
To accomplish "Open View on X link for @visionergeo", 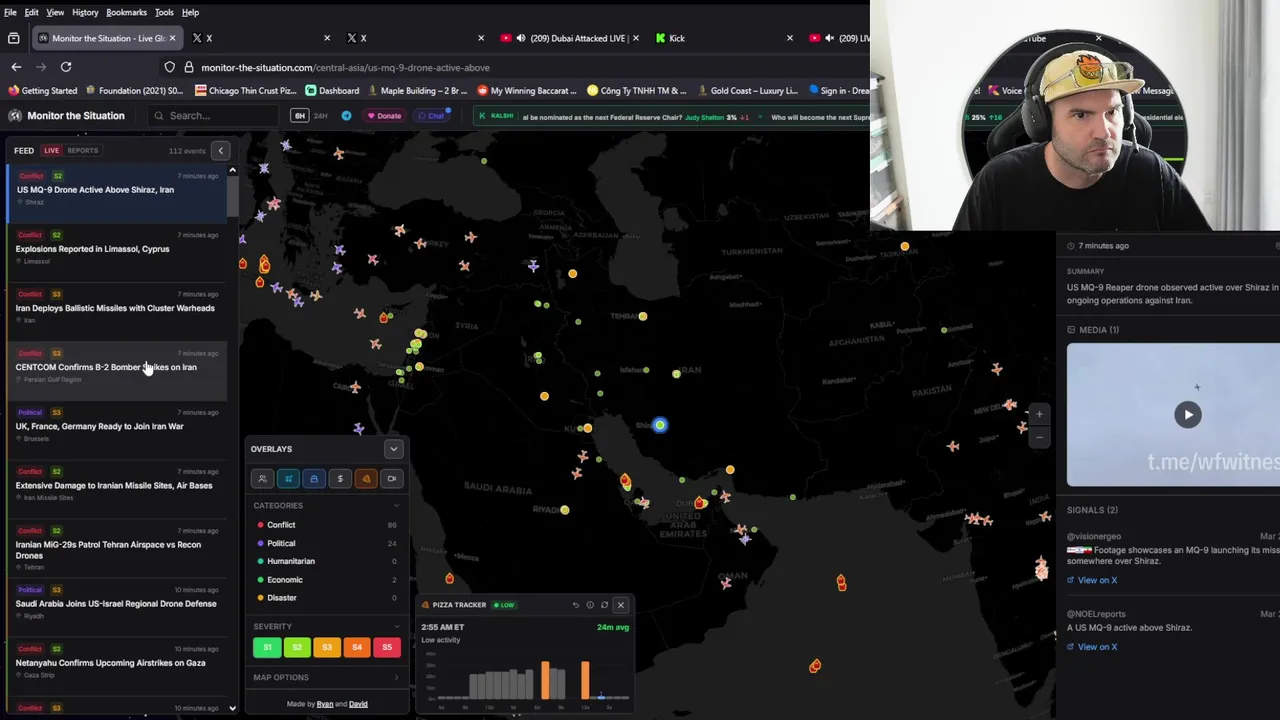I will click(1092, 580).
